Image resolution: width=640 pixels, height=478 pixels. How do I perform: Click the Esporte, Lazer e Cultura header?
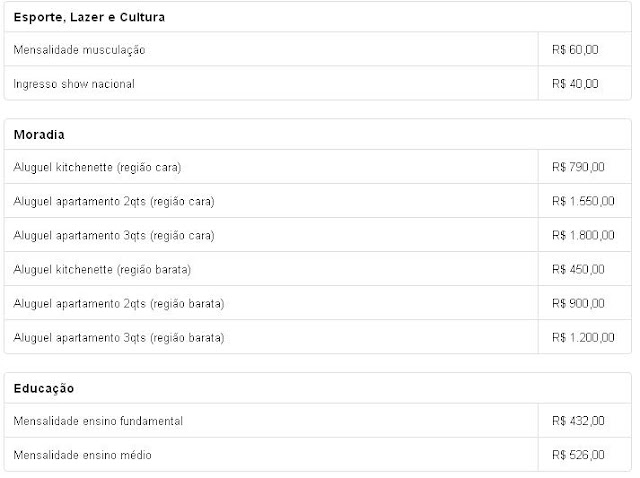click(x=89, y=17)
